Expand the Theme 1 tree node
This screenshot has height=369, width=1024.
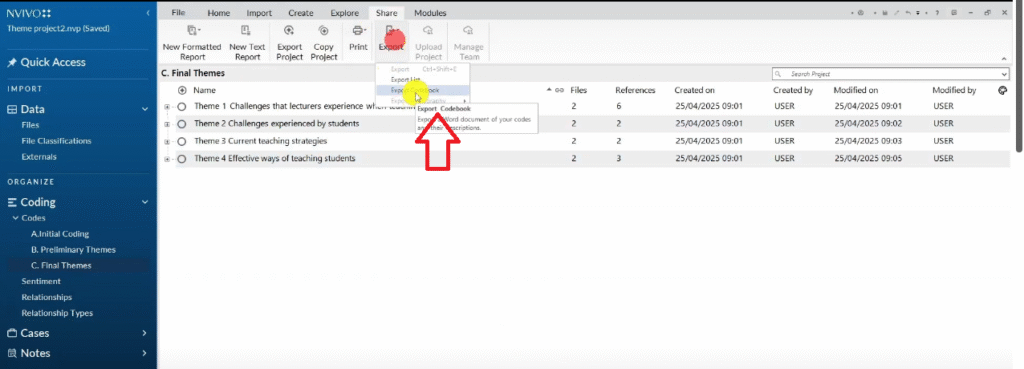click(x=168, y=106)
